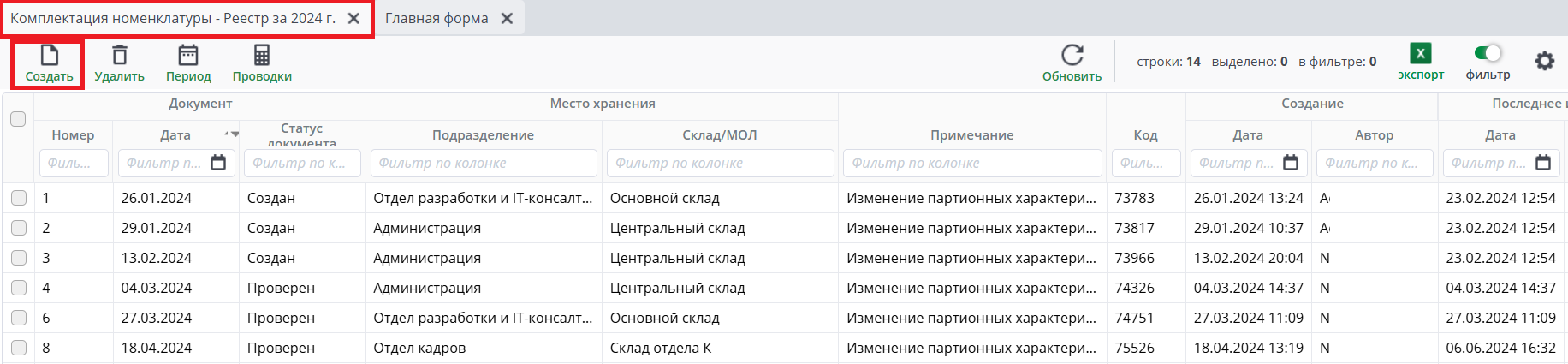Tick the checkbox for document number 4
The height and width of the screenshot is (364, 1568).
point(19,288)
